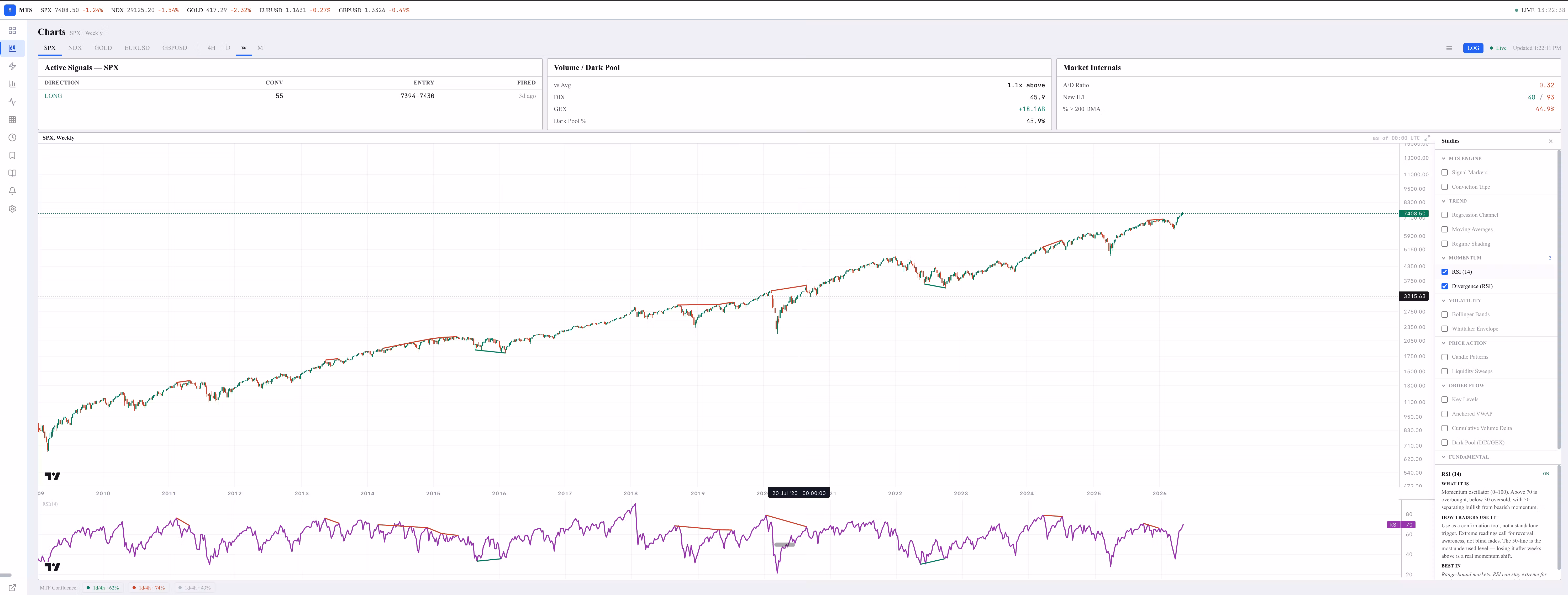This screenshot has height=595, width=1568.
Task: Click the TradingView logo on RSI pane
Action: click(52, 567)
